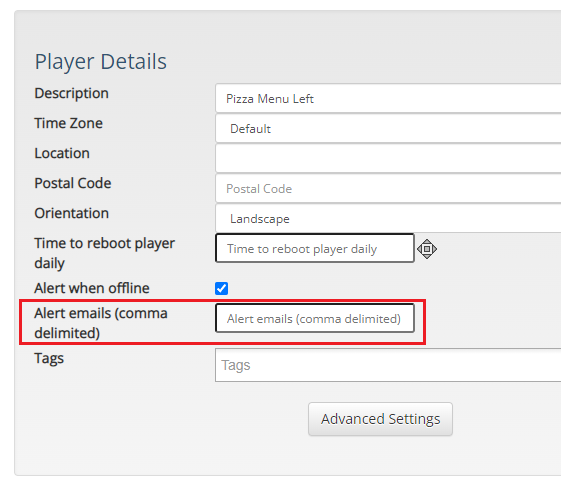
Task: Select the Postal Code input field
Action: 388,189
